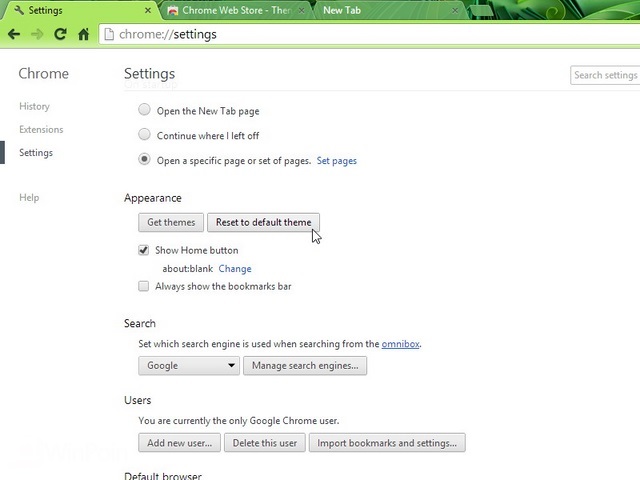Open History in the sidebar
Viewport: 640px width, 480px height.
pyautogui.click(x=34, y=106)
